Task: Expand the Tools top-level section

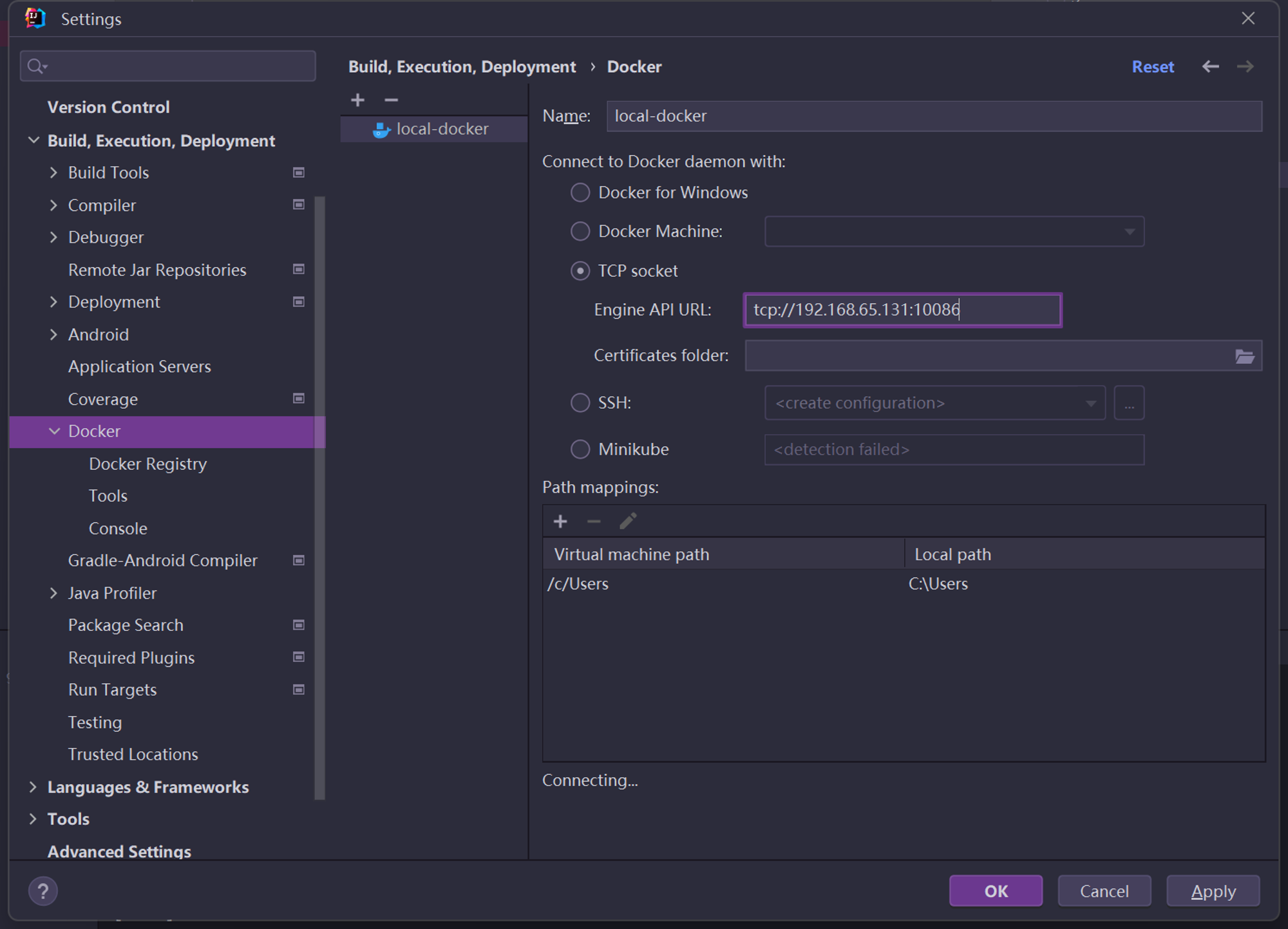Action: tap(33, 819)
